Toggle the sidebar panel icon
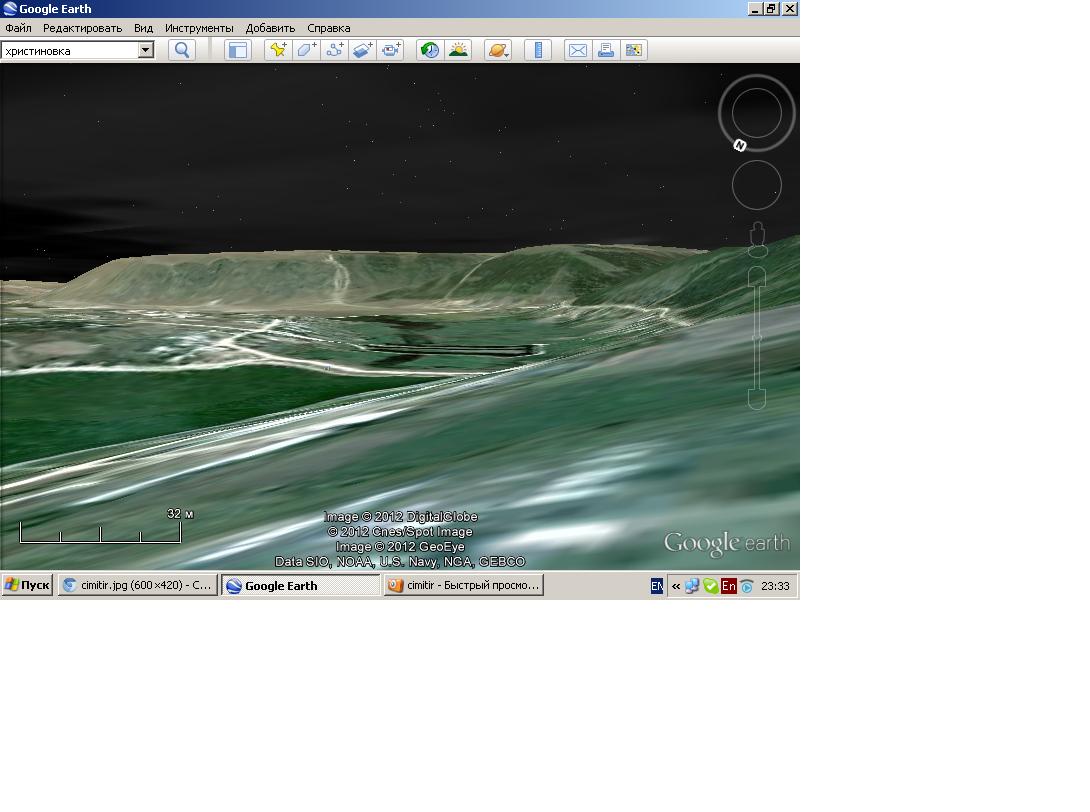The height and width of the screenshot is (812, 1090). (238, 50)
